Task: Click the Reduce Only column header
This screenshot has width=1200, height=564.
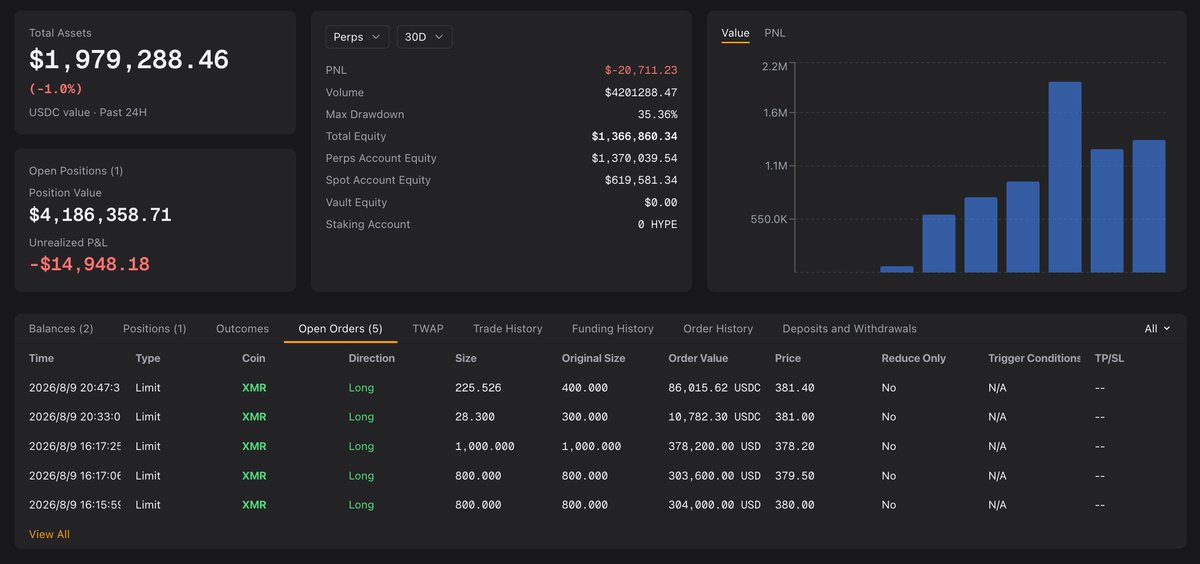Action: point(913,358)
